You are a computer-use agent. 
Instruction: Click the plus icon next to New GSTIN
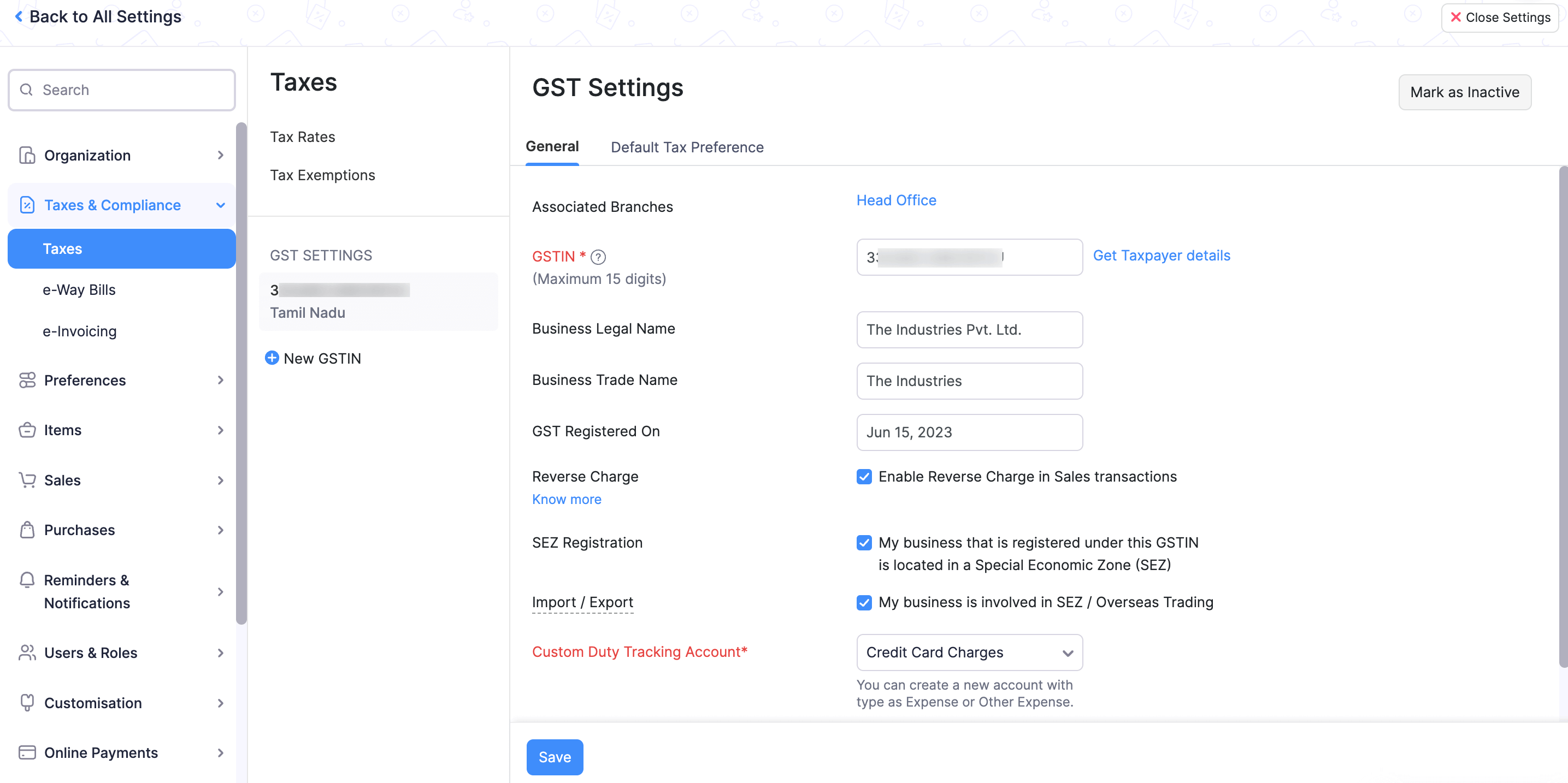(272, 358)
